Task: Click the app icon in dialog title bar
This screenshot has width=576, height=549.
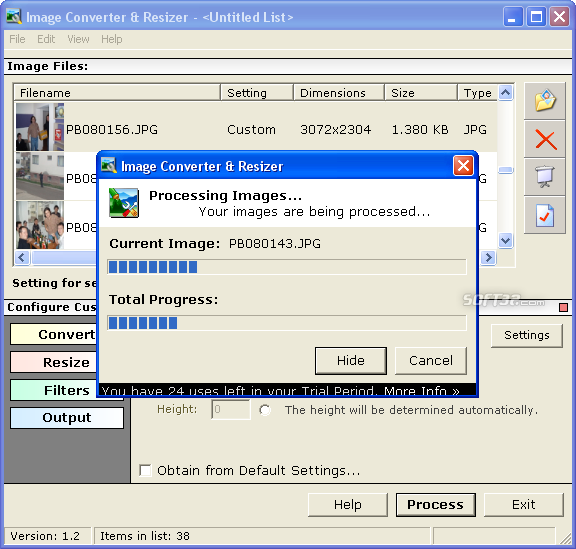Action: pyautogui.click(x=109, y=165)
